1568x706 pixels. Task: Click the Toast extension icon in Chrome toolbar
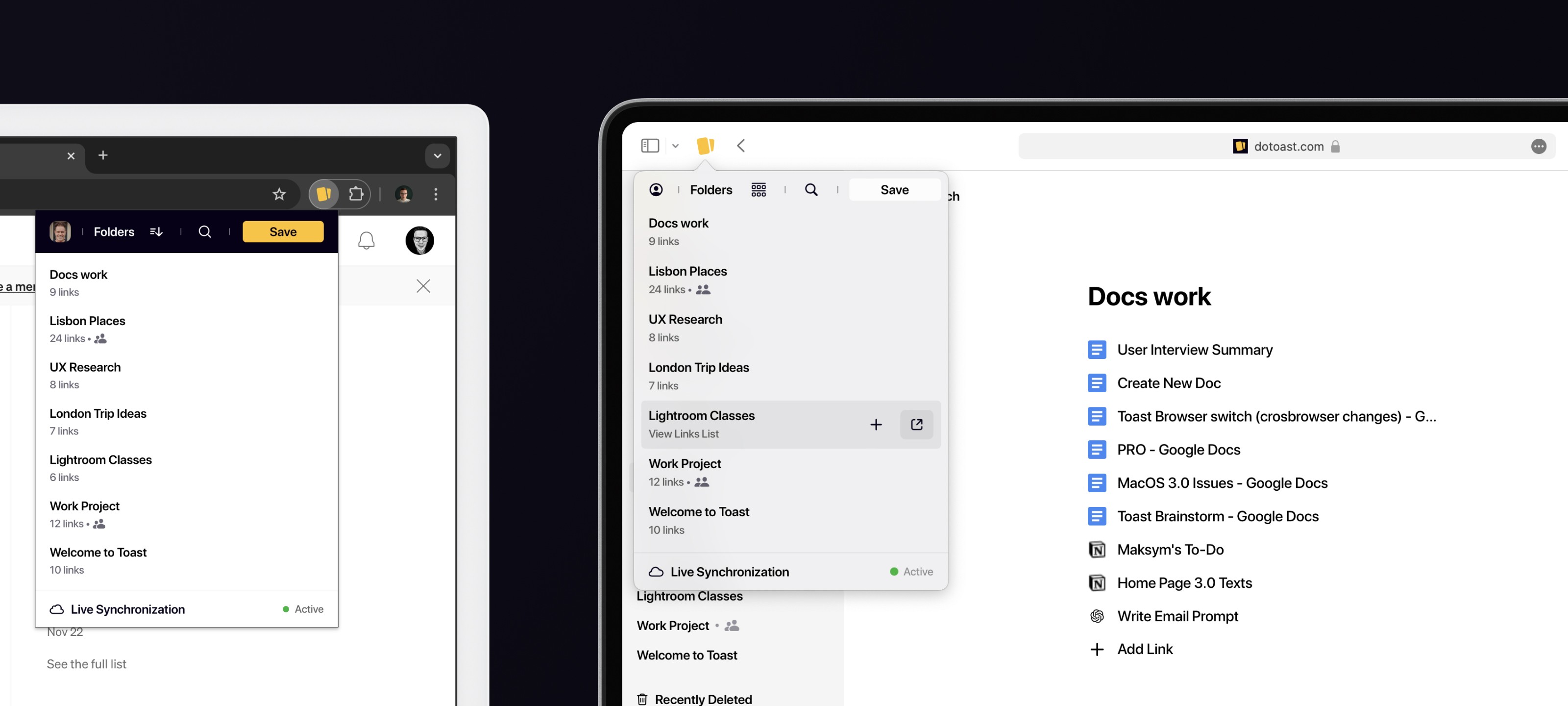pyautogui.click(x=324, y=194)
